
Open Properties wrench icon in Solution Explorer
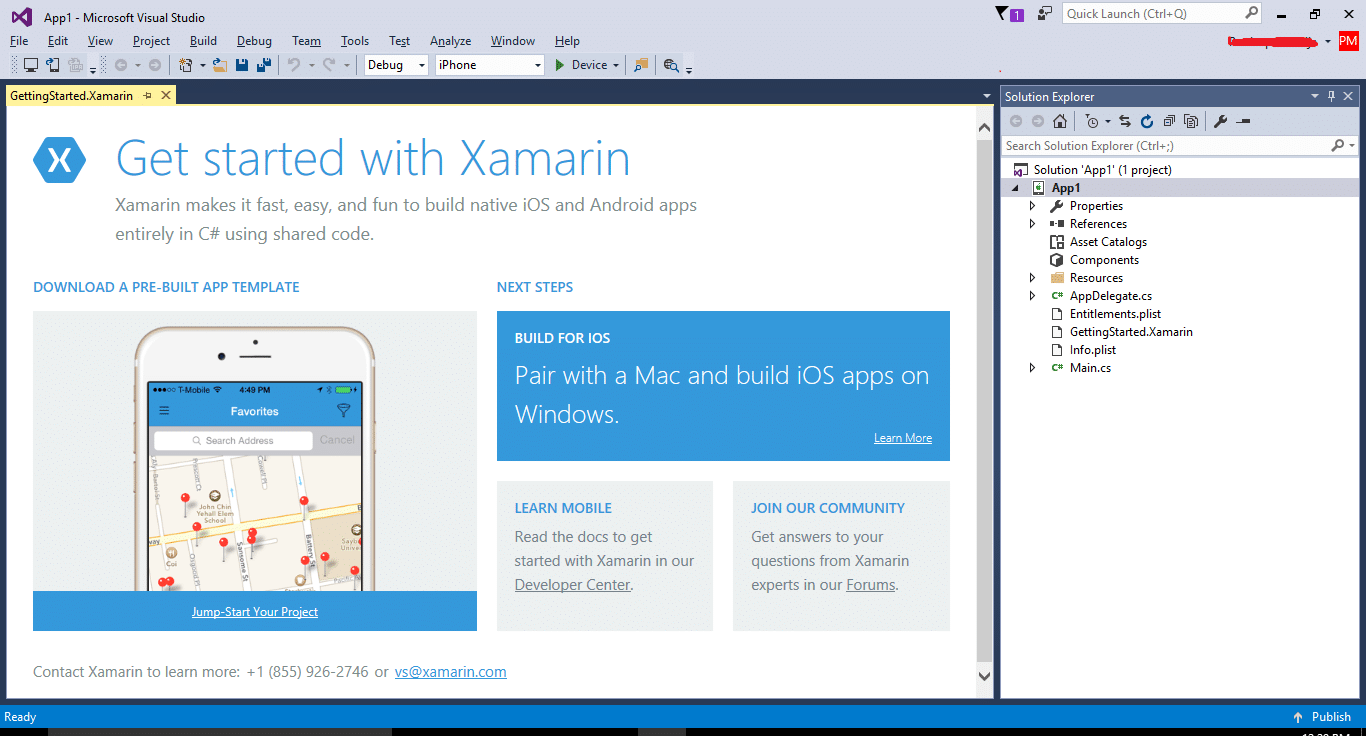pyautogui.click(x=1220, y=121)
